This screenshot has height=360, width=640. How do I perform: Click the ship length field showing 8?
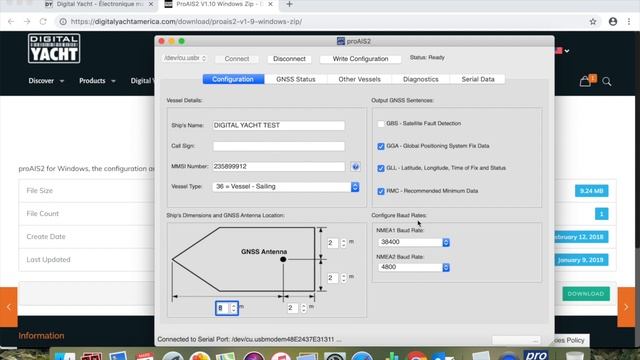click(x=223, y=308)
